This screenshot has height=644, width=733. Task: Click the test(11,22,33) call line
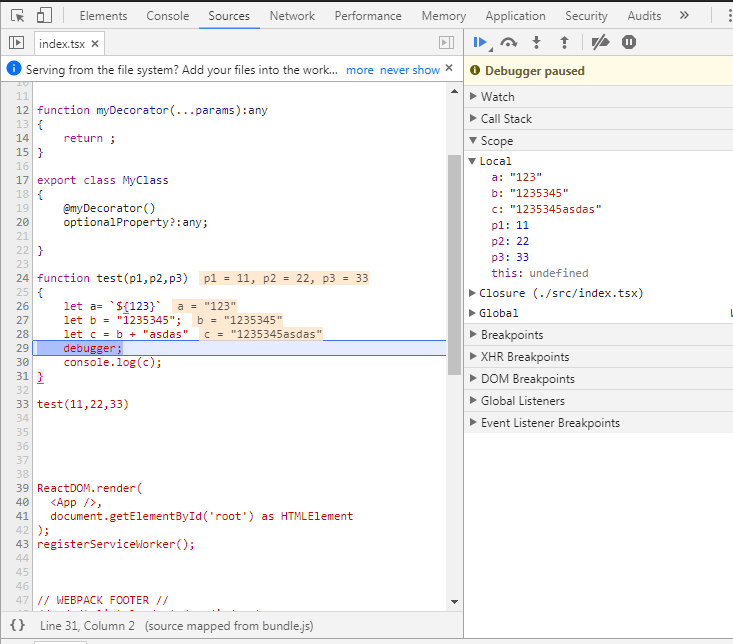tap(83, 404)
